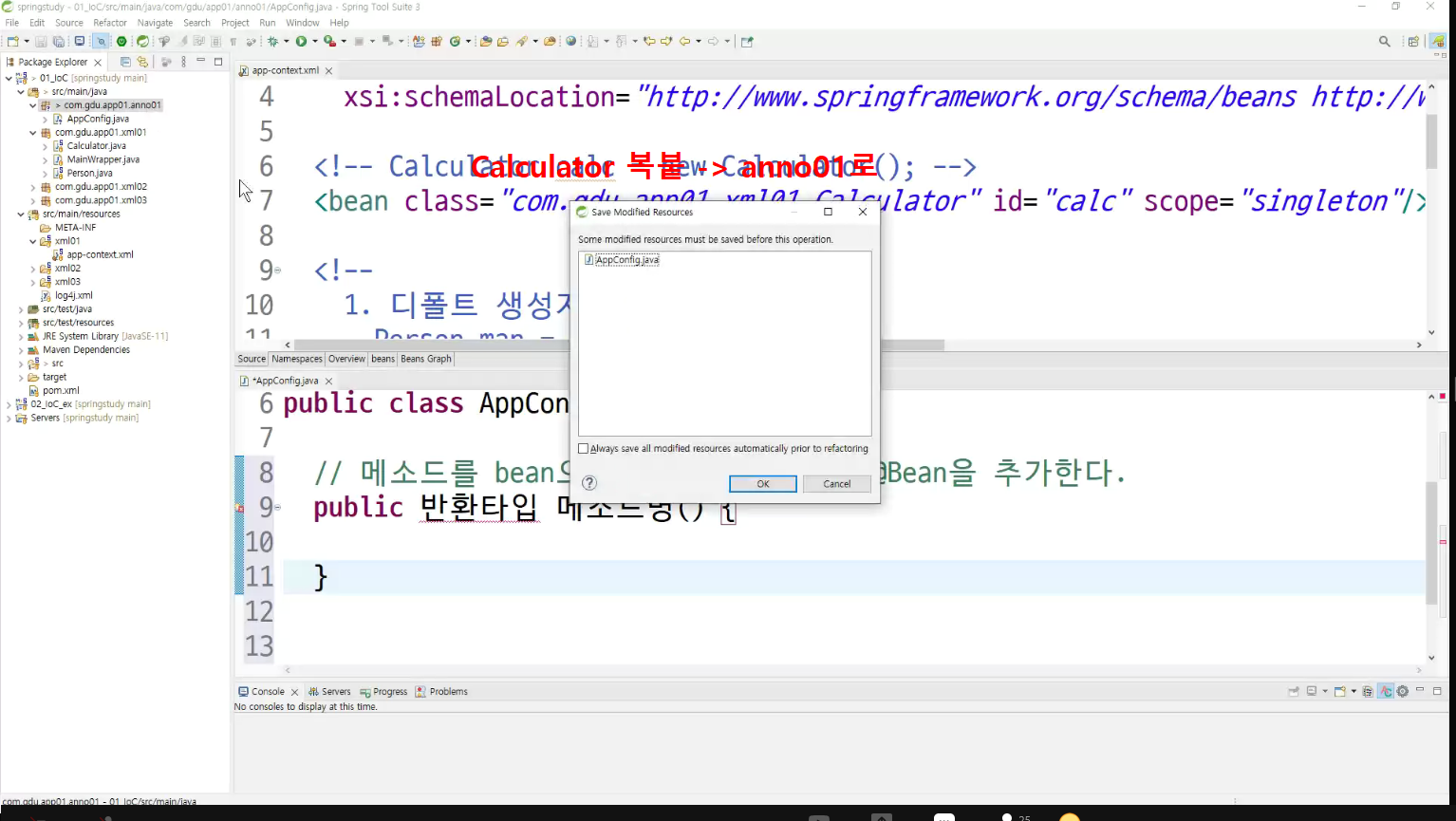Click Pin Console icon in Console toolbar
1456x821 pixels.
(1293, 691)
